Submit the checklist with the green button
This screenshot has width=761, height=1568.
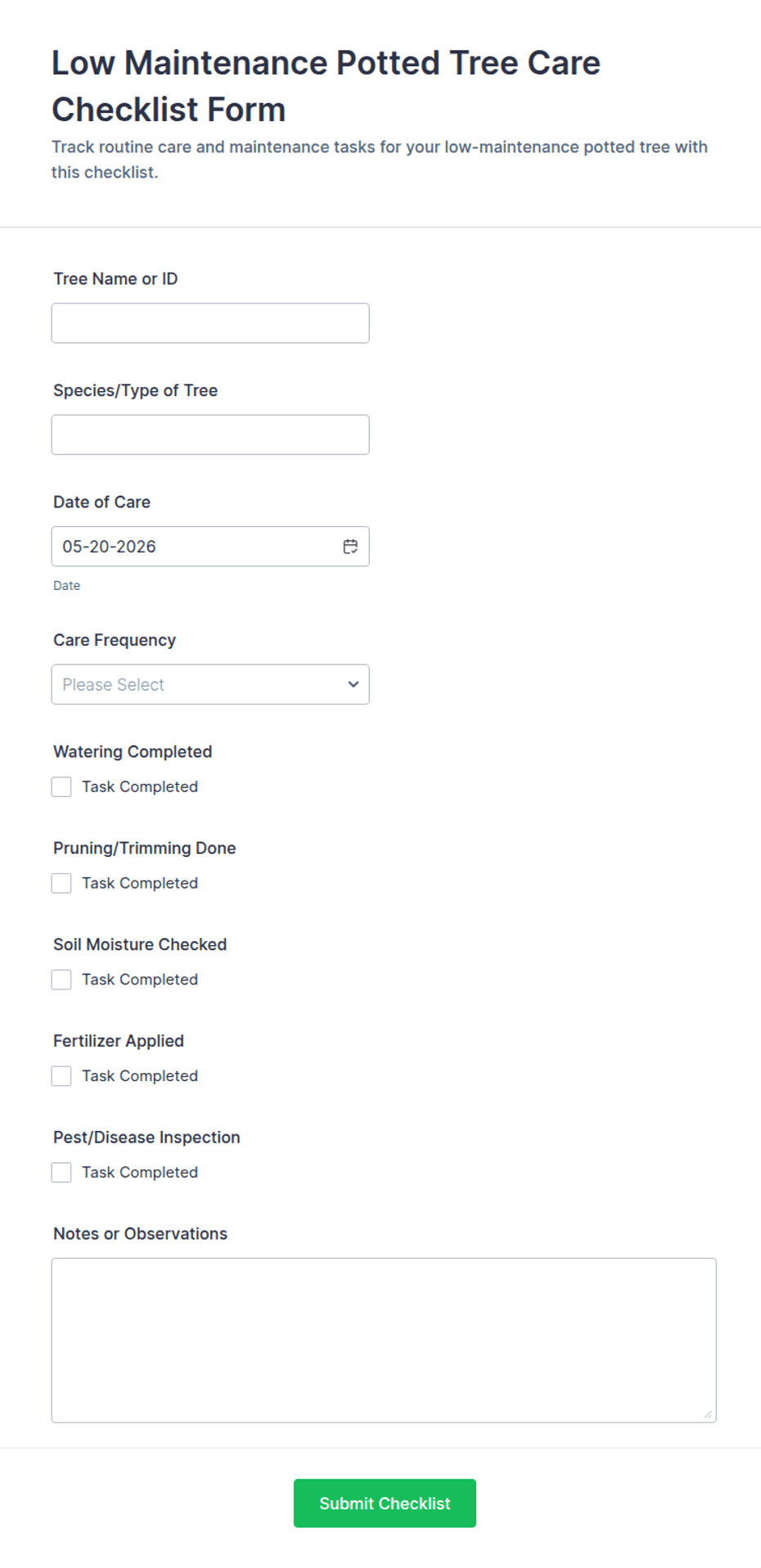(x=385, y=1503)
